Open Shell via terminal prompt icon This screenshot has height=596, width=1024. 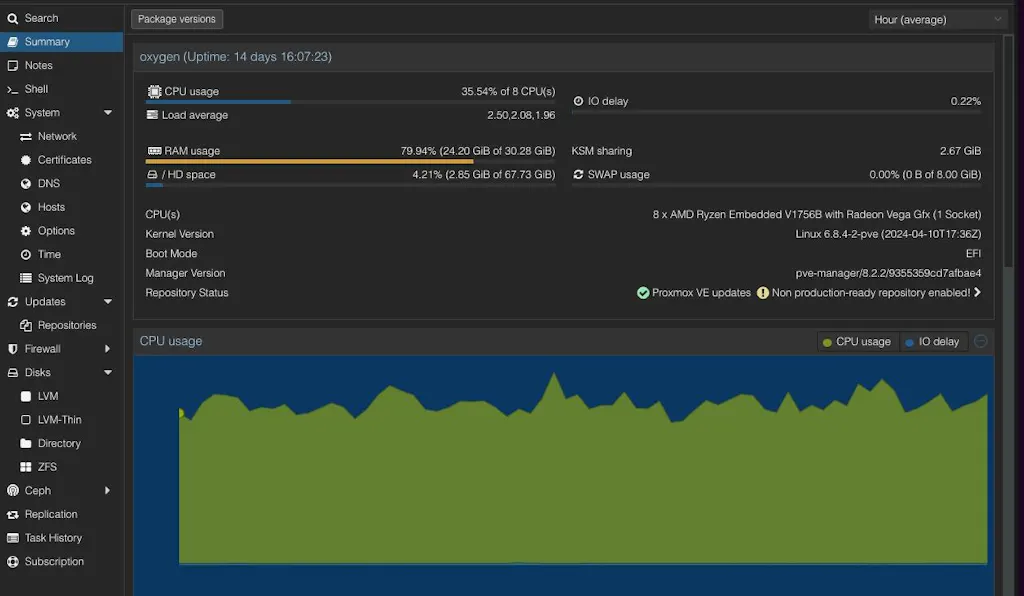click(x=13, y=89)
